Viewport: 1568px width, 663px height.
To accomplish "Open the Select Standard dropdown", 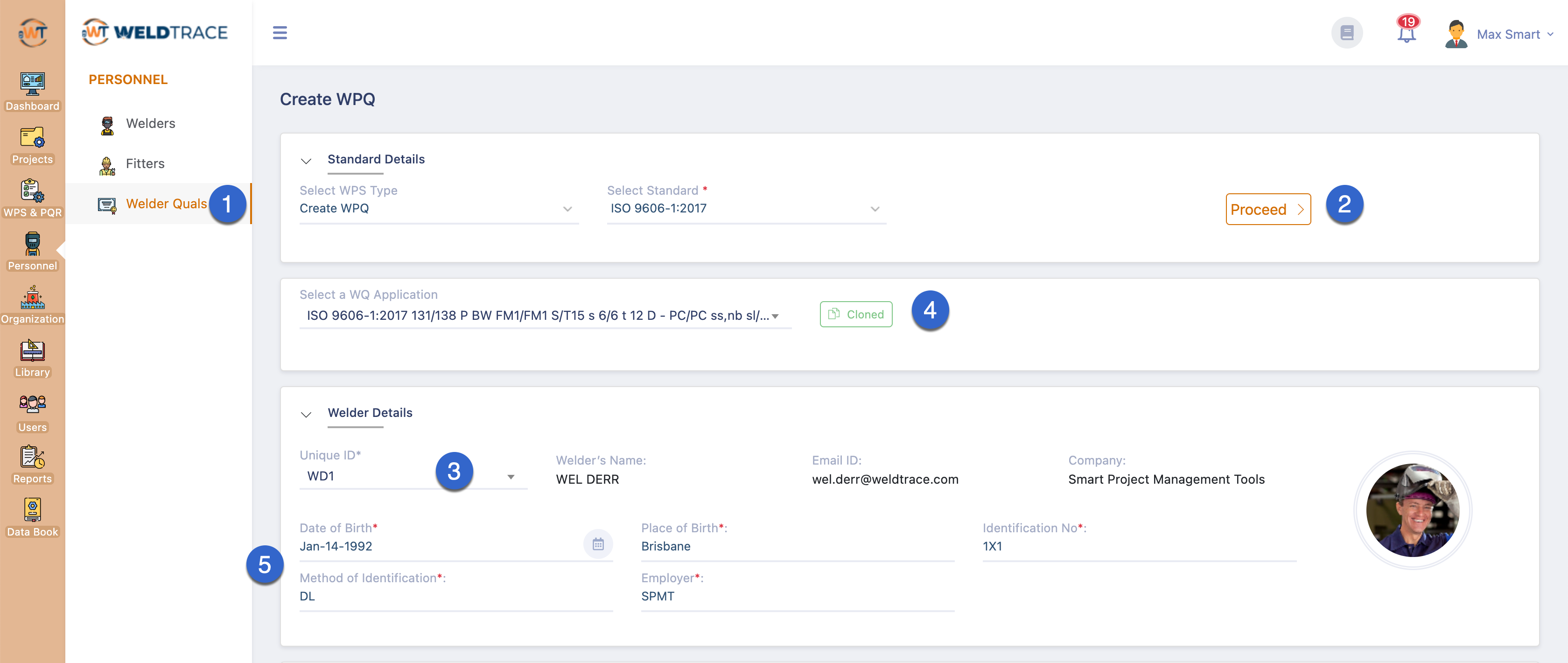I will coord(746,209).
